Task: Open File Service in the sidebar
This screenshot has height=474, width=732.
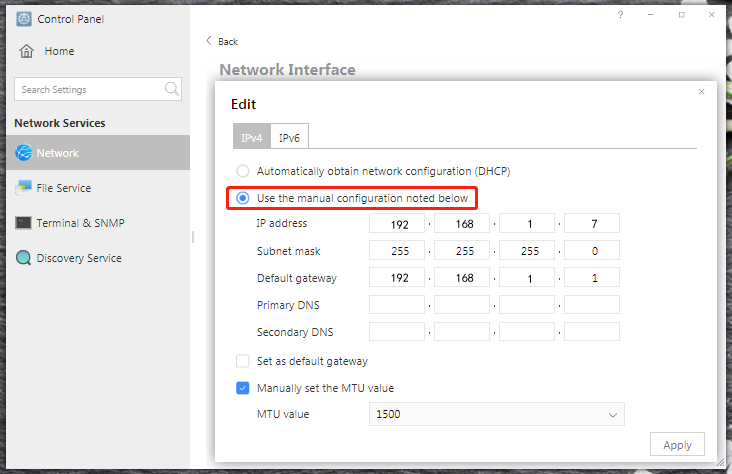Action: (98, 188)
